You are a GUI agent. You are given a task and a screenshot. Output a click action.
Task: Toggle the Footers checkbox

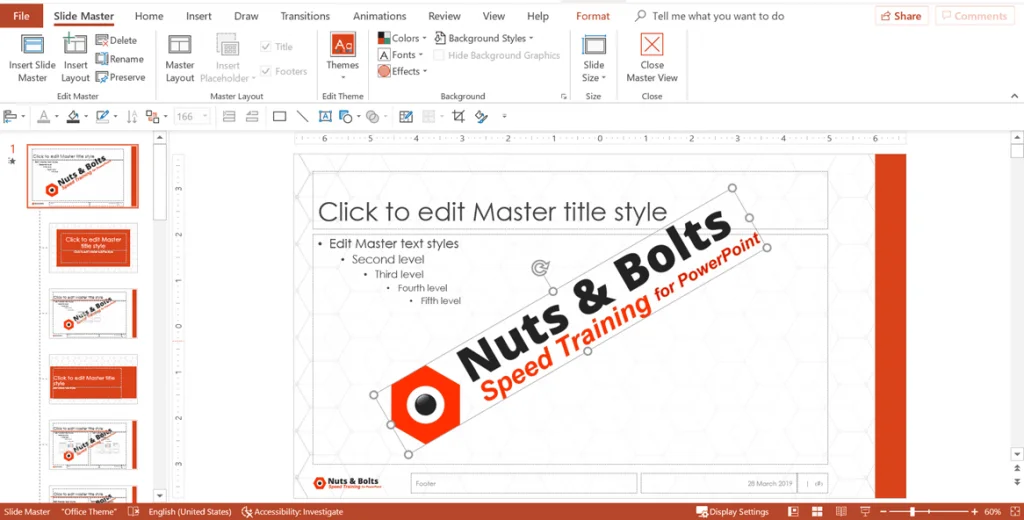coord(266,71)
